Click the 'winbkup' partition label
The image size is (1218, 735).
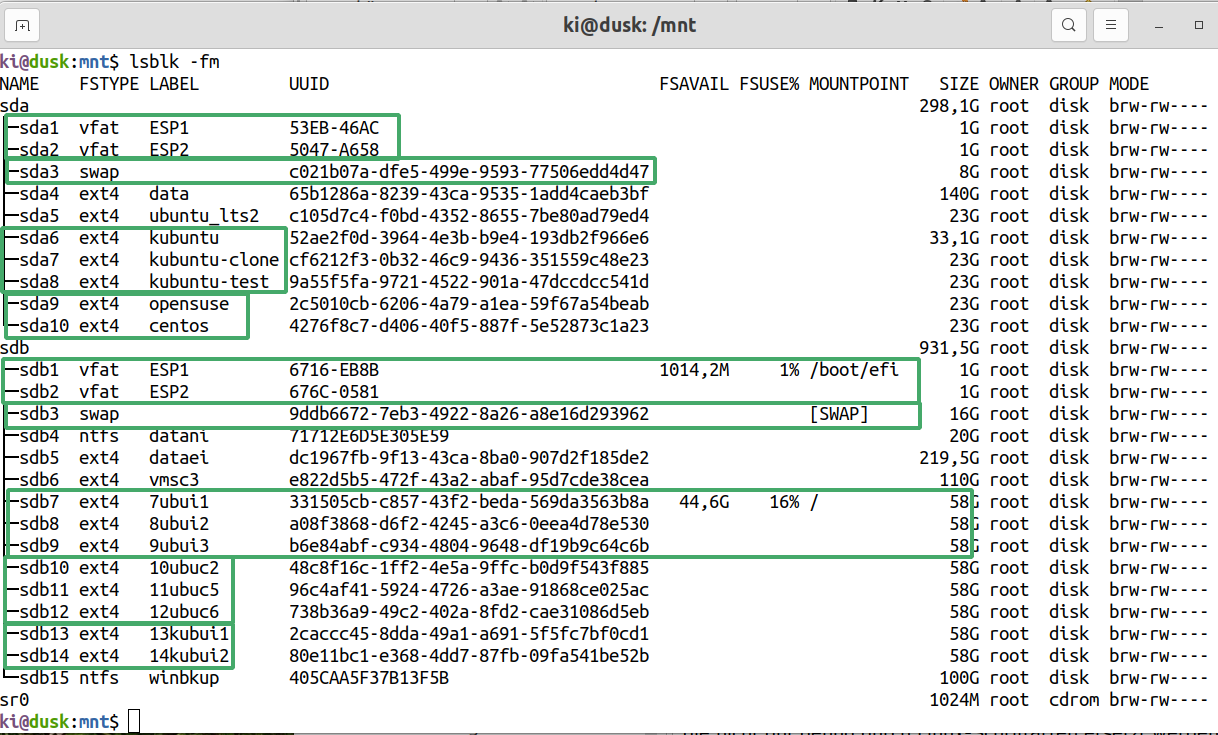click(184, 678)
